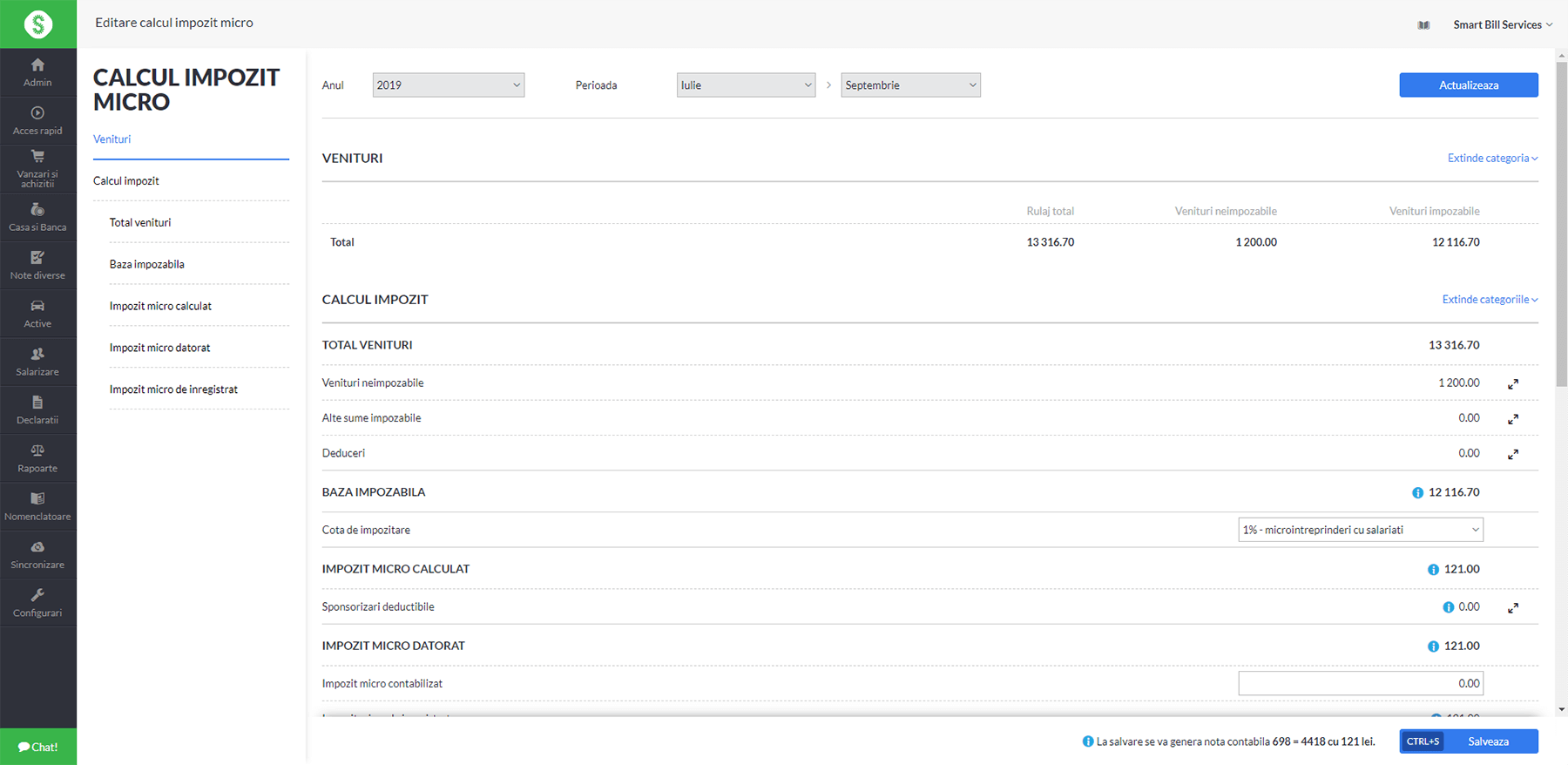Viewport: 1568px width, 765px height.
Task: Open the Vanzari si achizitii cart icon
Action: tap(37, 158)
